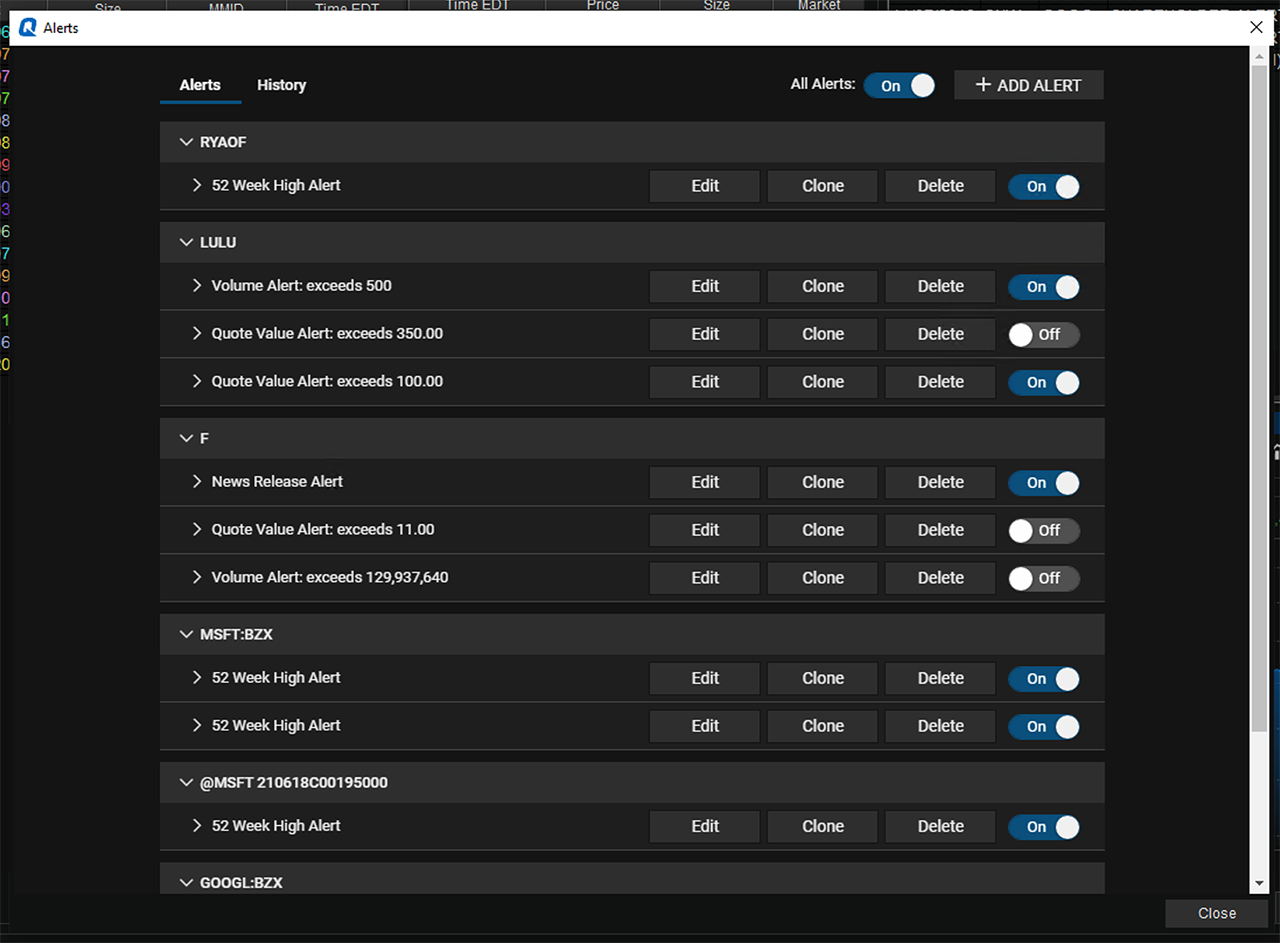Collapse the GOOGL:BZX group

(186, 882)
